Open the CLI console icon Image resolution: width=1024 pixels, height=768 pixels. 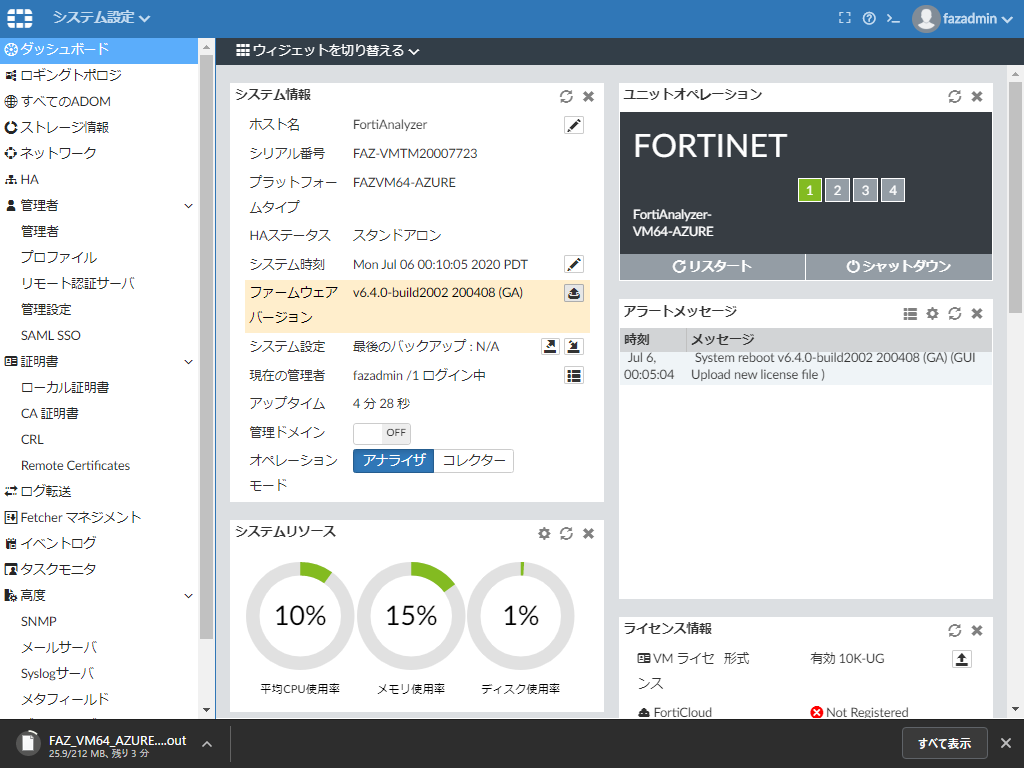point(893,19)
